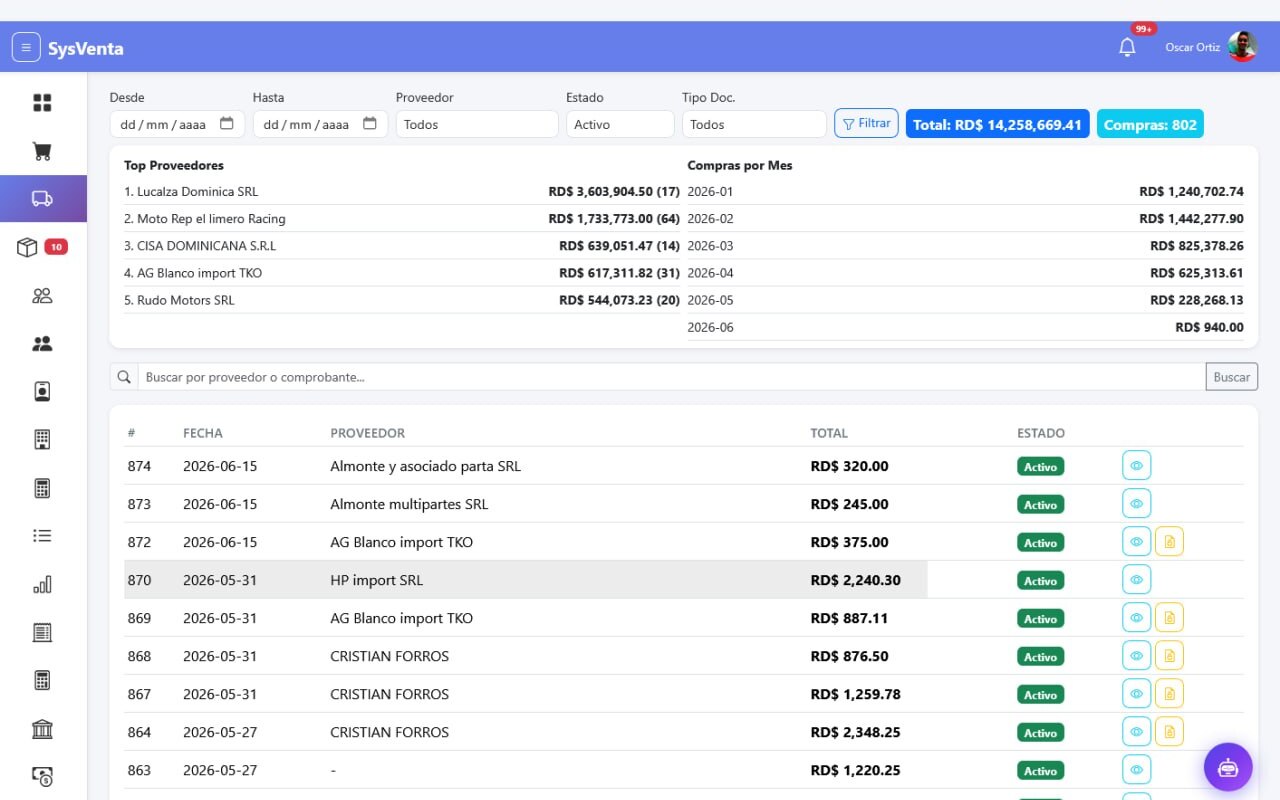Viewport: 1280px width, 800px height.
Task: View purchase 868 CRISTIAN FORROS eye icon
Action: pyautogui.click(x=1136, y=656)
